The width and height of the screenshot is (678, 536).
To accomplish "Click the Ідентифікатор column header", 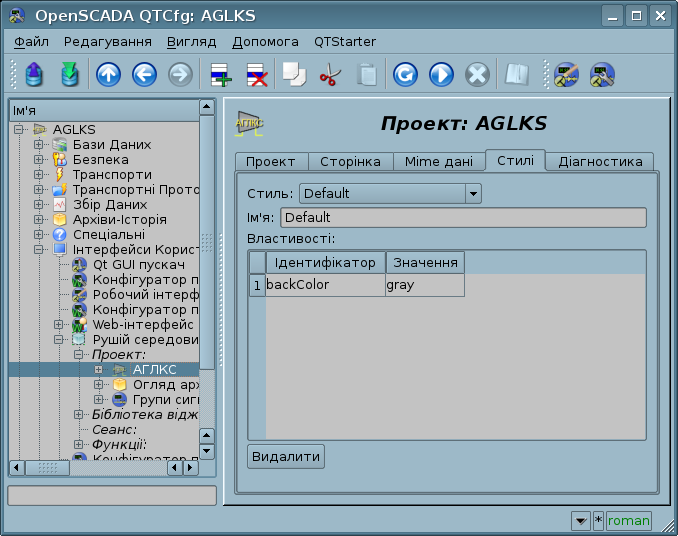I will click(x=325, y=263).
